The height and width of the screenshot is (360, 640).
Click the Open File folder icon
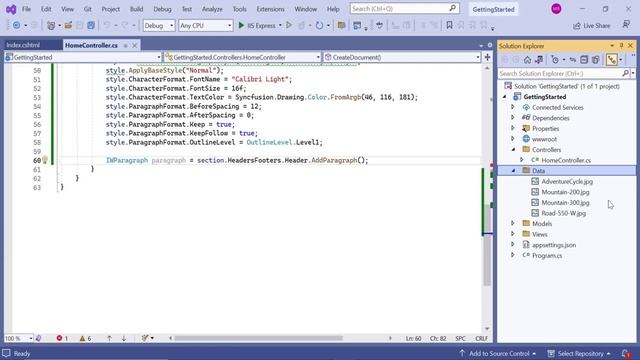point(68,25)
